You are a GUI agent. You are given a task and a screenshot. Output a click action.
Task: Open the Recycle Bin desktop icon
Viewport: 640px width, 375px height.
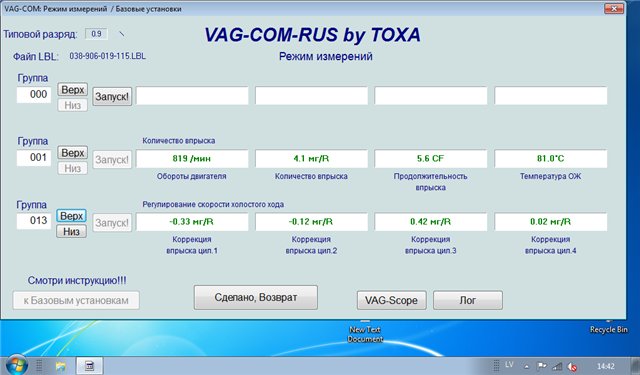point(609,329)
